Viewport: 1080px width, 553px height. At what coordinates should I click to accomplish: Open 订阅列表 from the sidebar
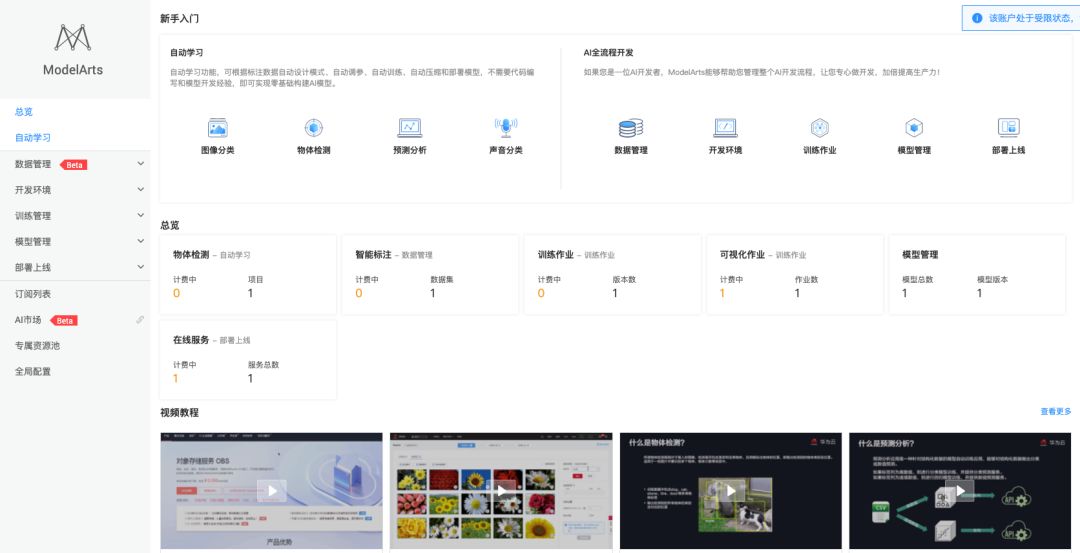coord(33,294)
